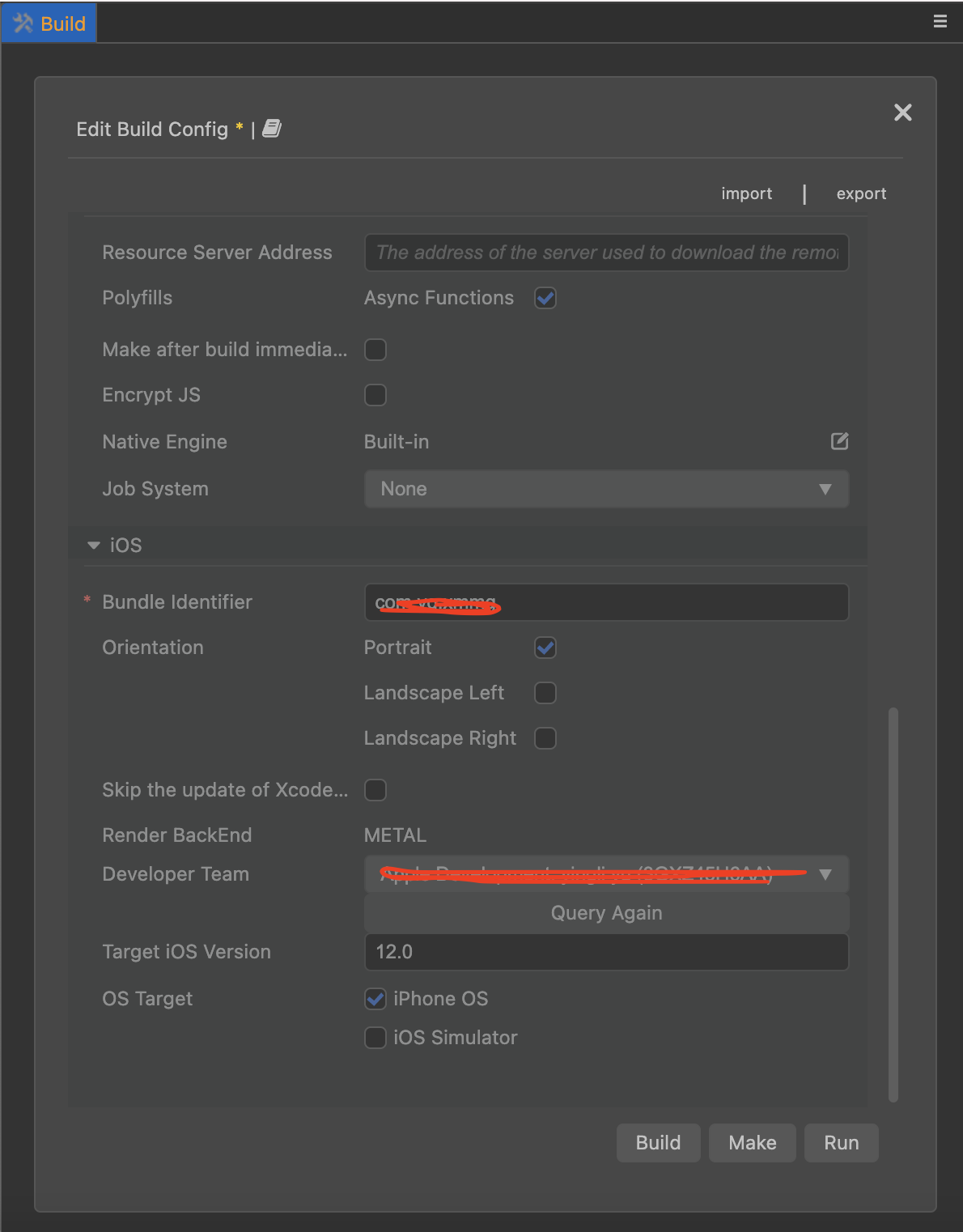Check the Landscape Right orientation
Screen dimensions: 963x1232
(x=545, y=738)
